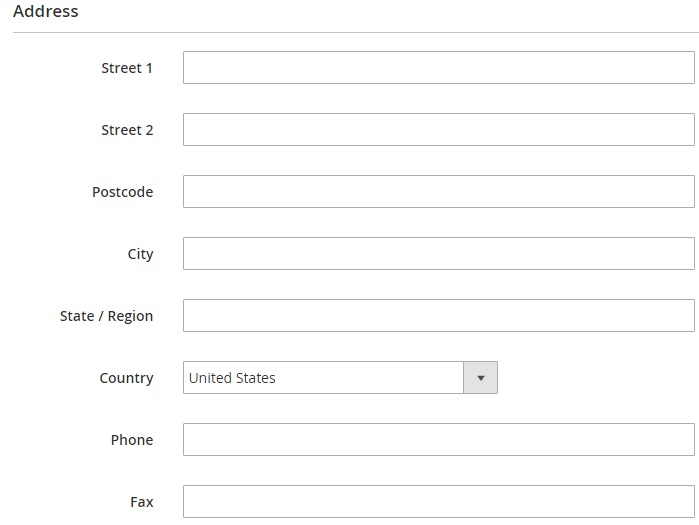The image size is (699, 525).
Task: Click the "United States" selected value text
Action: click(232, 378)
